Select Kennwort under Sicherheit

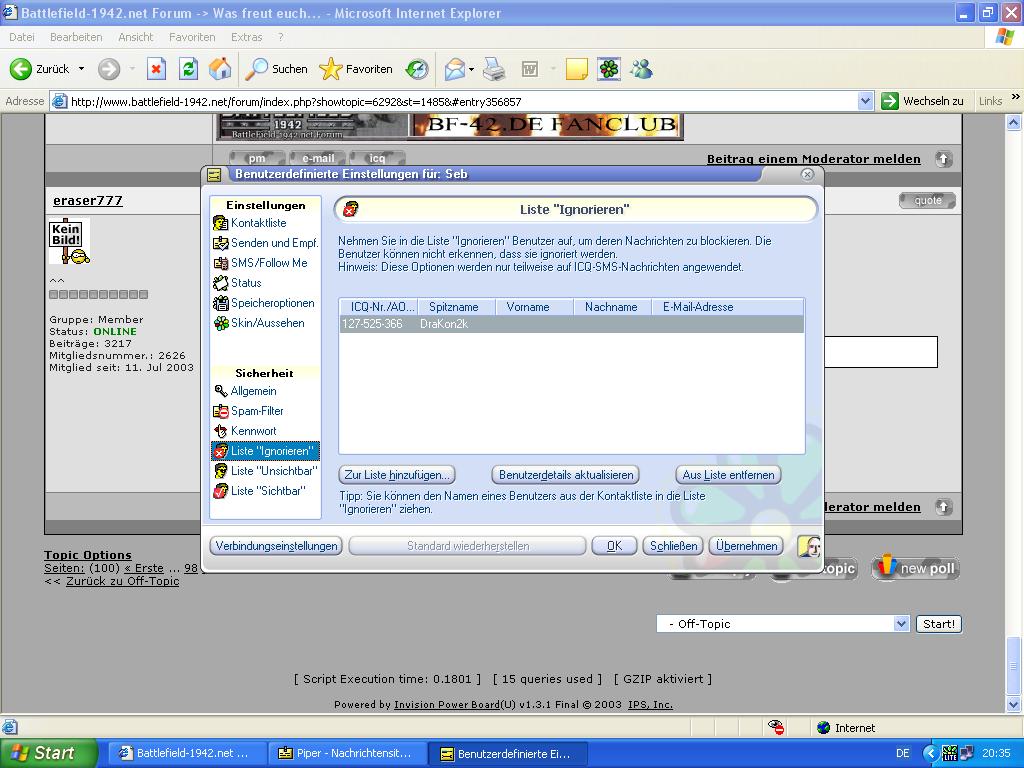coord(245,431)
